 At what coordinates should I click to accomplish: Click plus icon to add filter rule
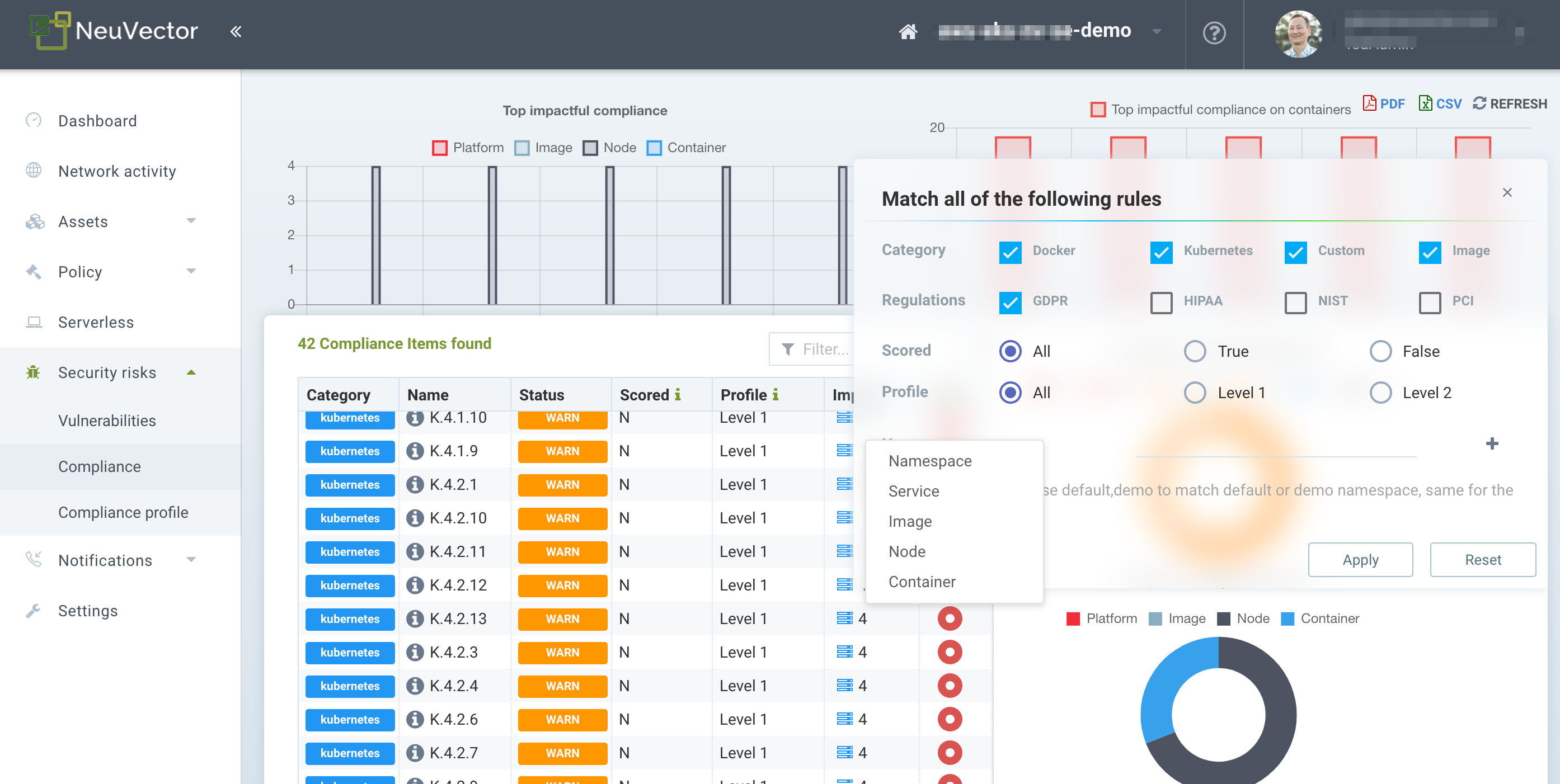pos(1492,444)
